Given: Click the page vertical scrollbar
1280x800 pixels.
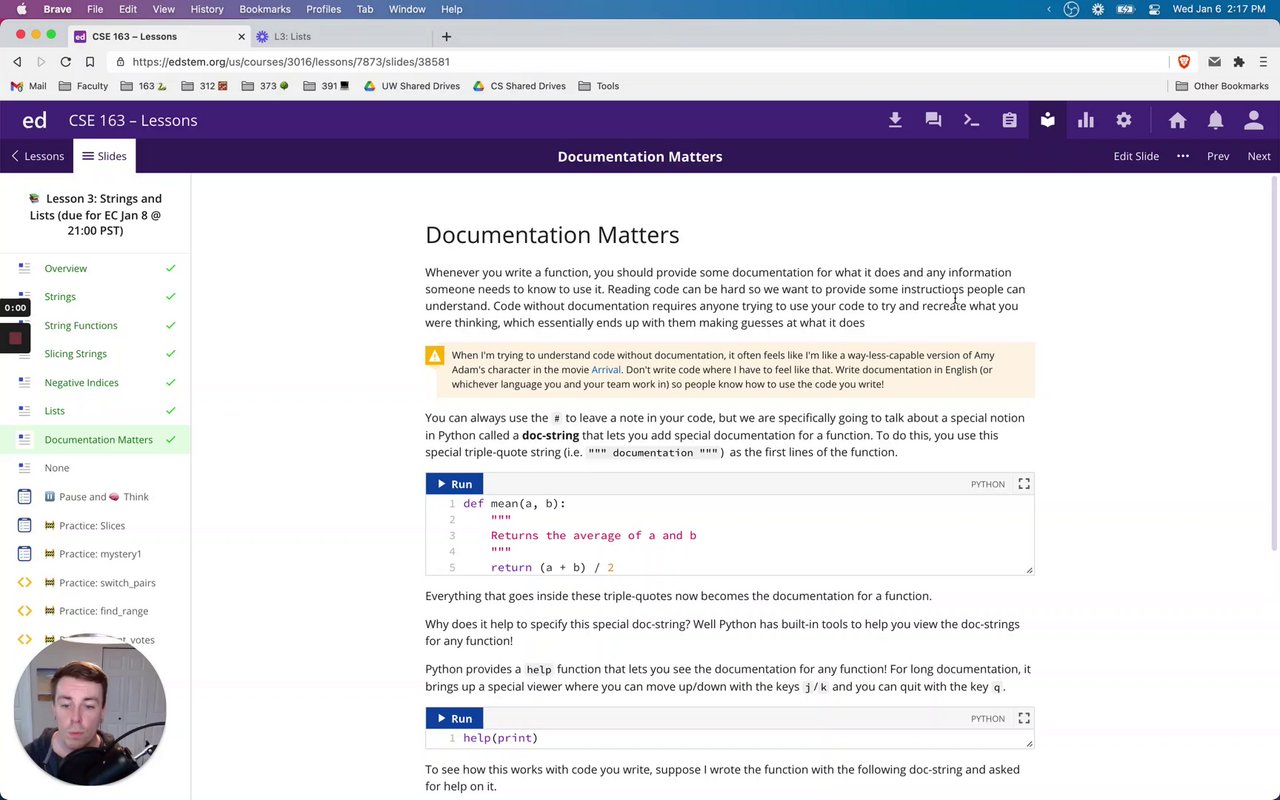Looking at the screenshot, I should (x=1274, y=363).
